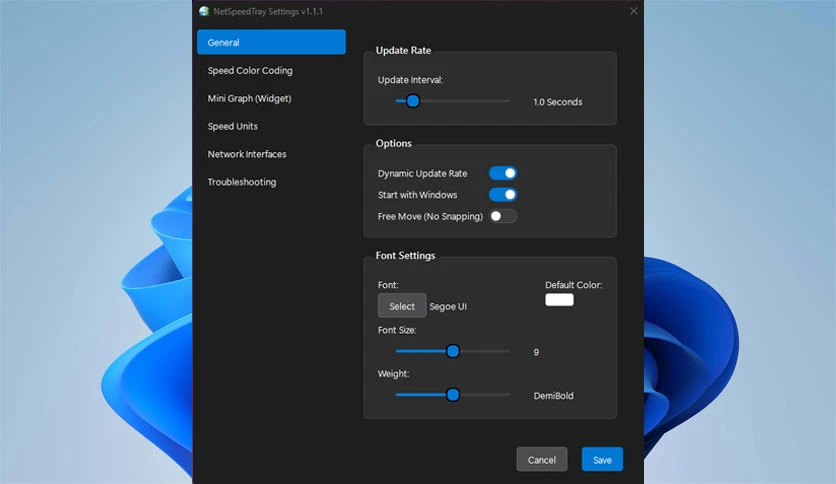This screenshot has height=484, width=836.
Task: Click the font Select button
Action: click(x=402, y=306)
